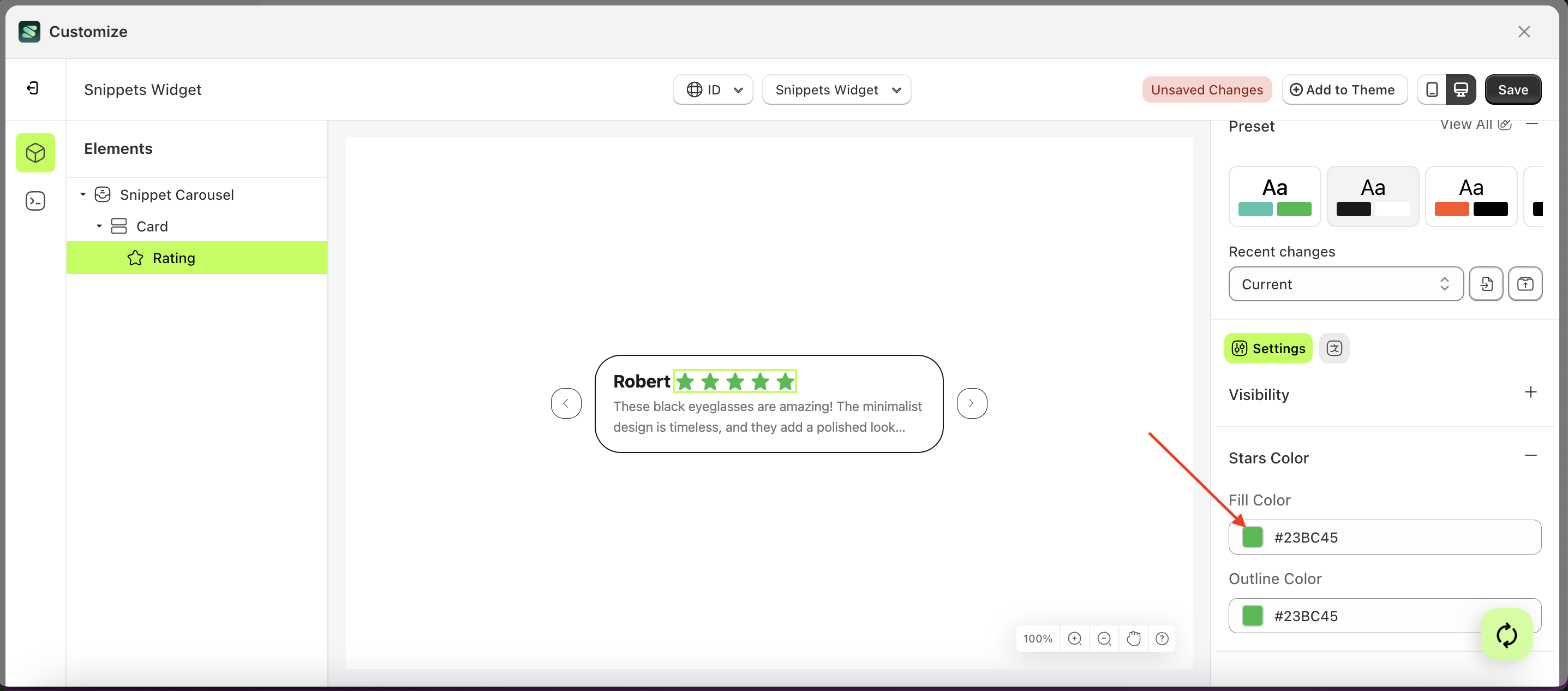Click the green Fill Color swatch
The image size is (1568, 691).
pos(1253,537)
